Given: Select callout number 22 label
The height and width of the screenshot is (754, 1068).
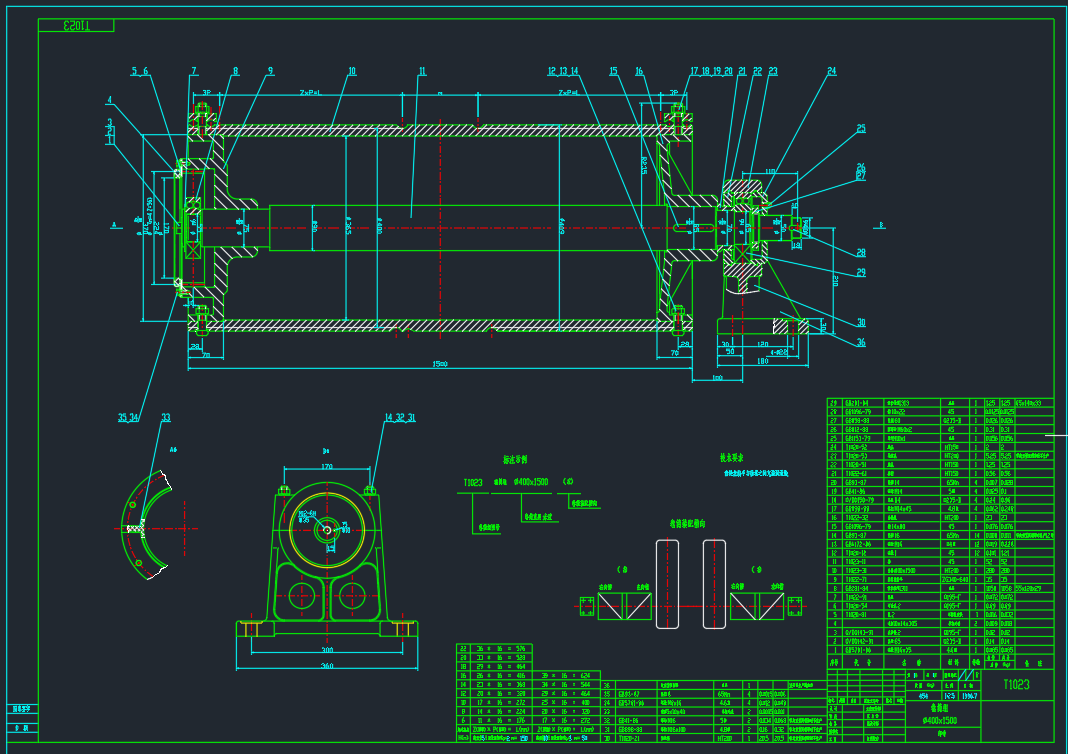Looking at the screenshot, I should [757, 71].
